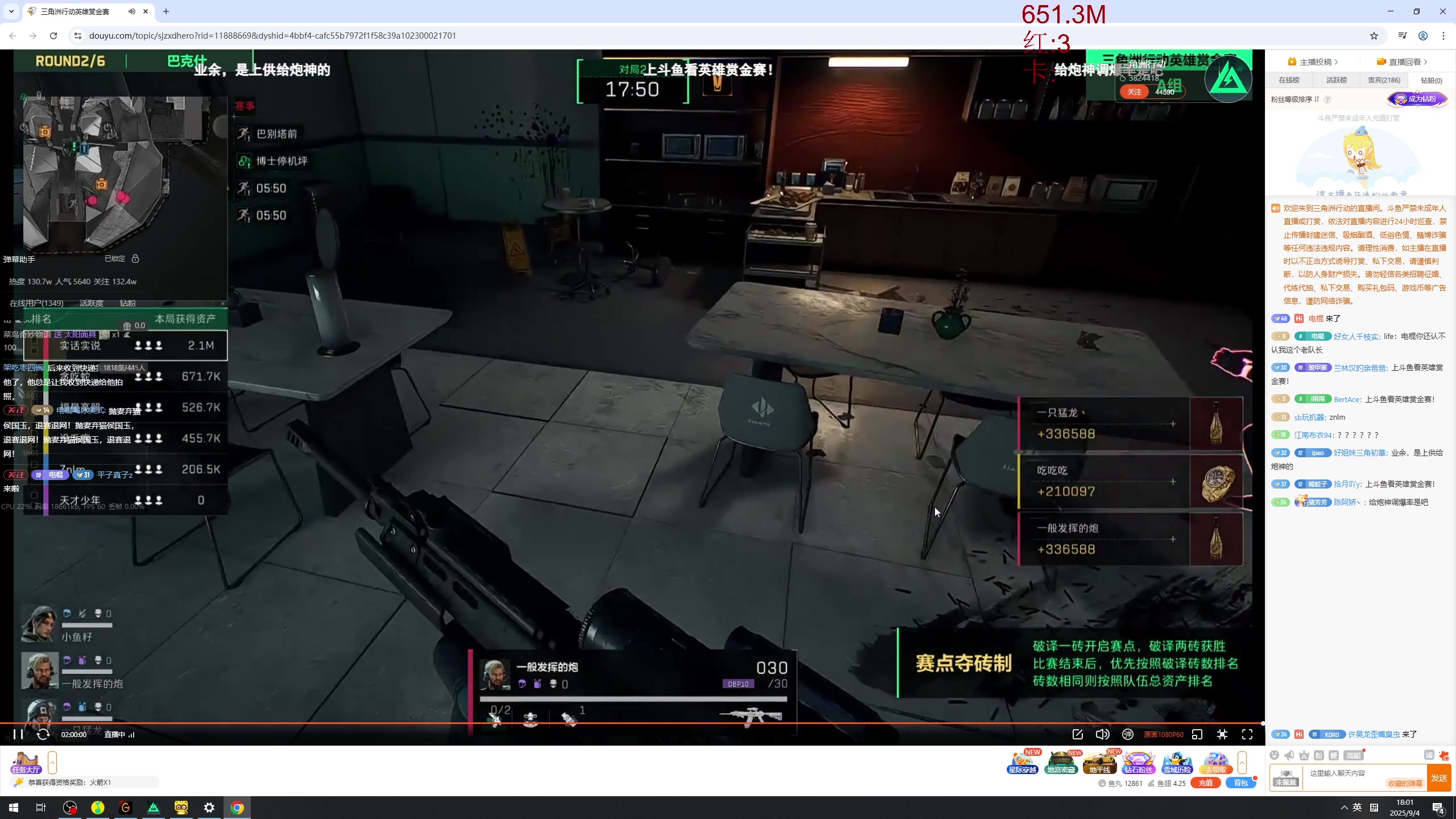Open the 雪域历险 penguin activity icon
This screenshot has height=819, width=1456.
pyautogui.click(x=1177, y=763)
